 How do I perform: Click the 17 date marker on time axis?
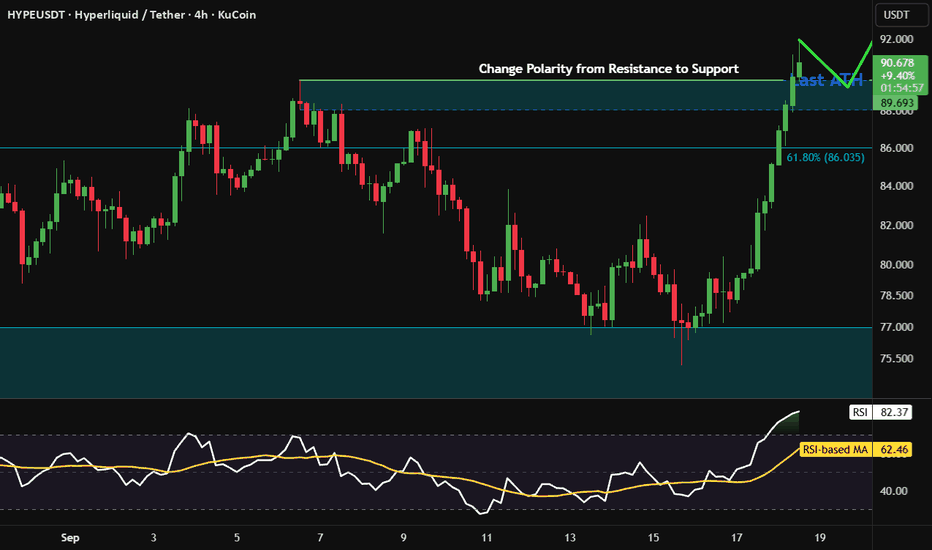[x=736, y=538]
